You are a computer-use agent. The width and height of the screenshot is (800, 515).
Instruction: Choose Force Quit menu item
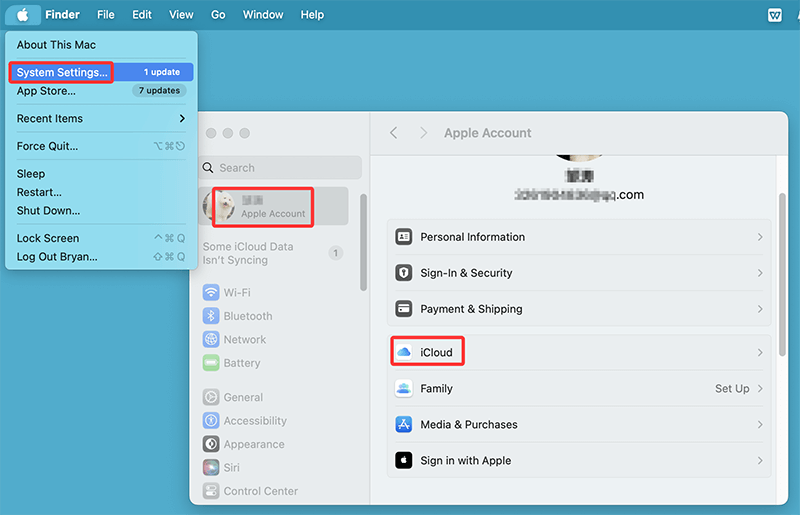[x=101, y=146]
